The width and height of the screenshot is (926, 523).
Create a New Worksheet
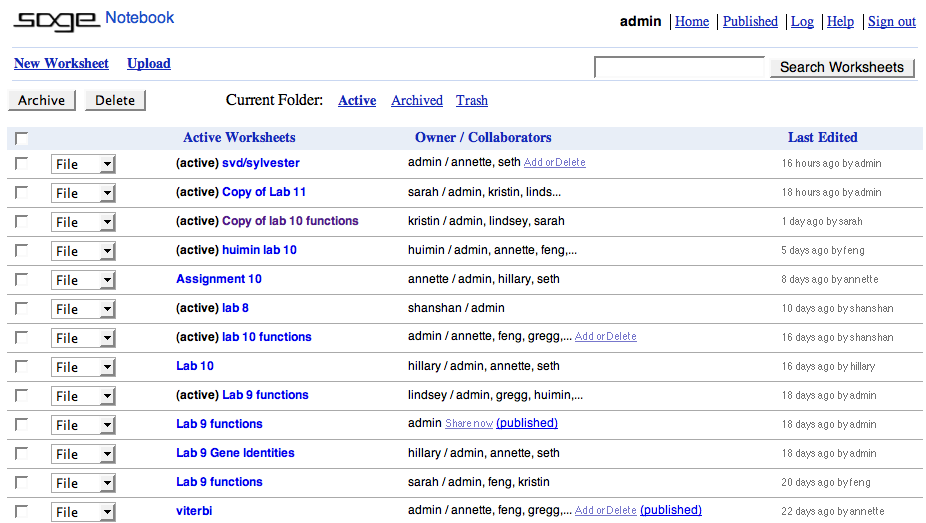[x=61, y=63]
